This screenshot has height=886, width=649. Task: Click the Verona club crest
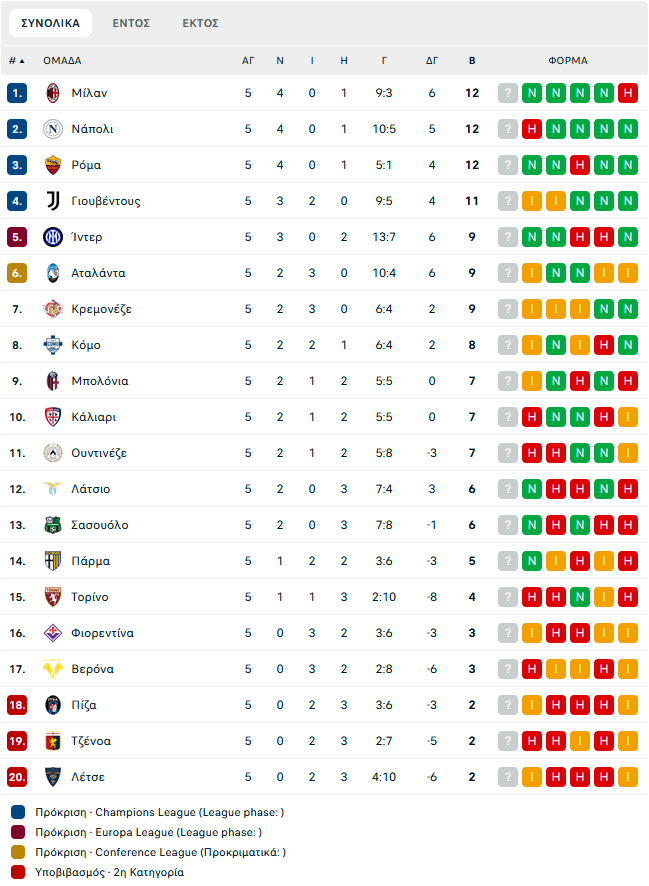click(x=53, y=669)
